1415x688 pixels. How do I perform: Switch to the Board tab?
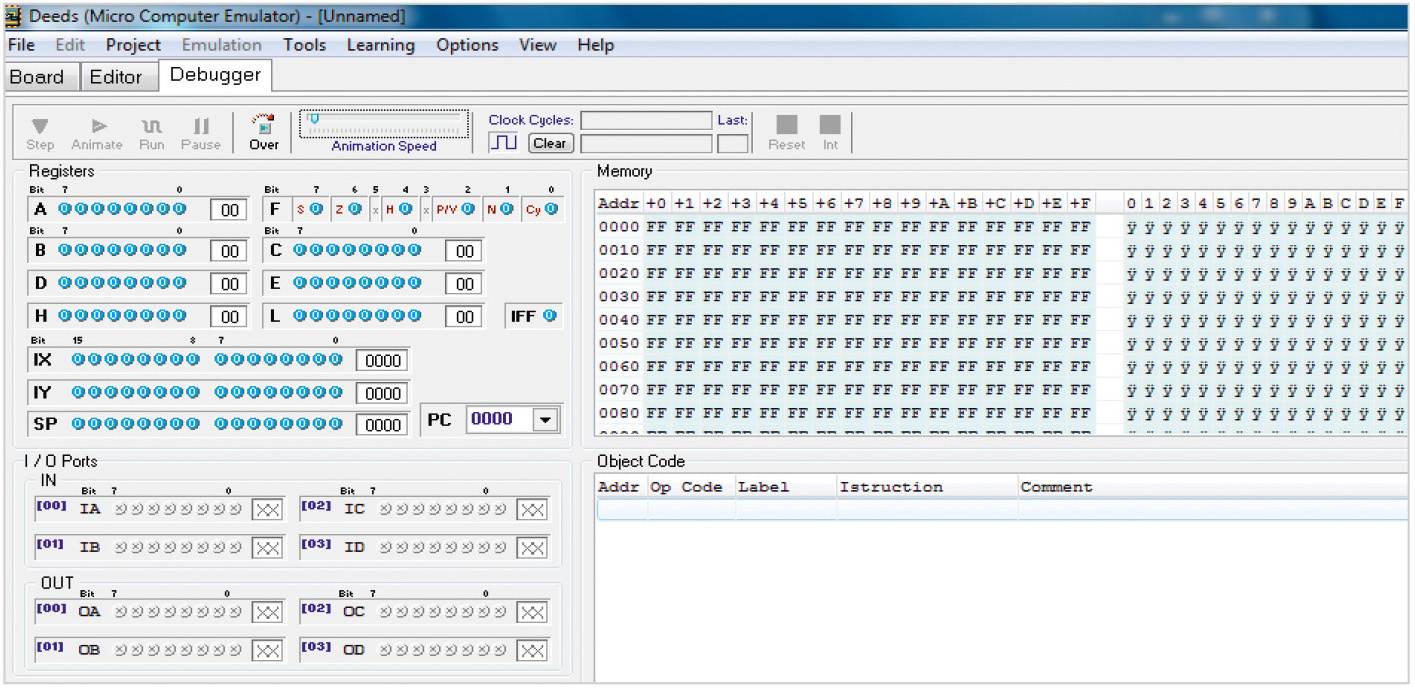37,77
